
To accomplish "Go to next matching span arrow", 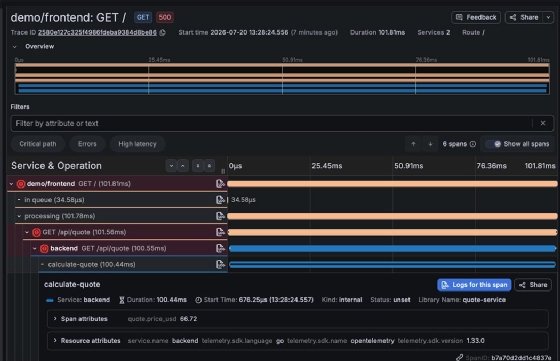I will pos(430,144).
